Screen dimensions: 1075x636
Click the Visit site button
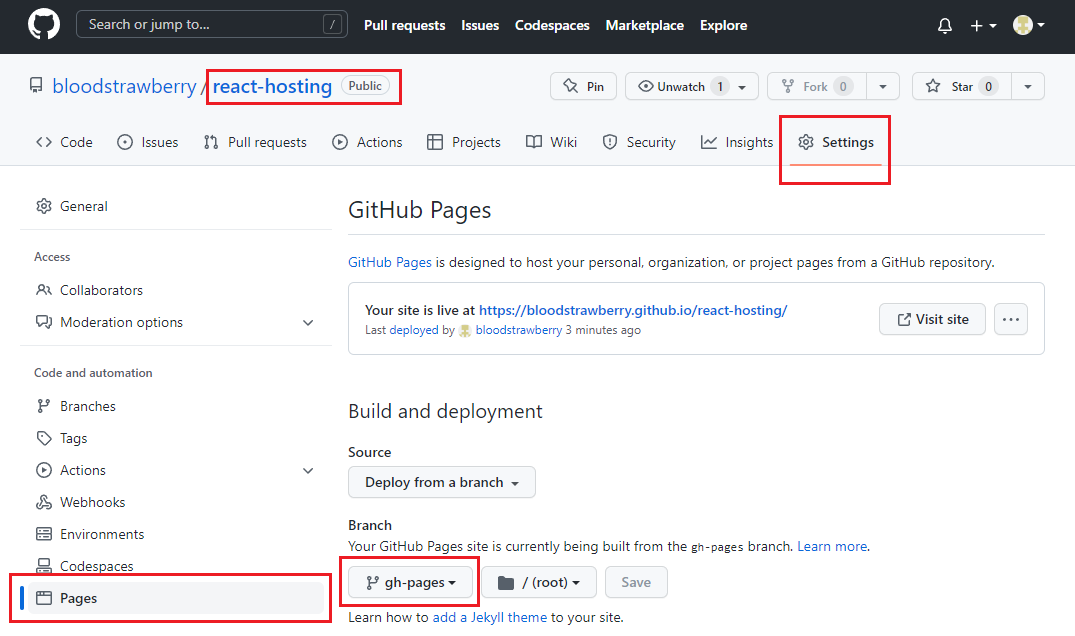(932, 319)
